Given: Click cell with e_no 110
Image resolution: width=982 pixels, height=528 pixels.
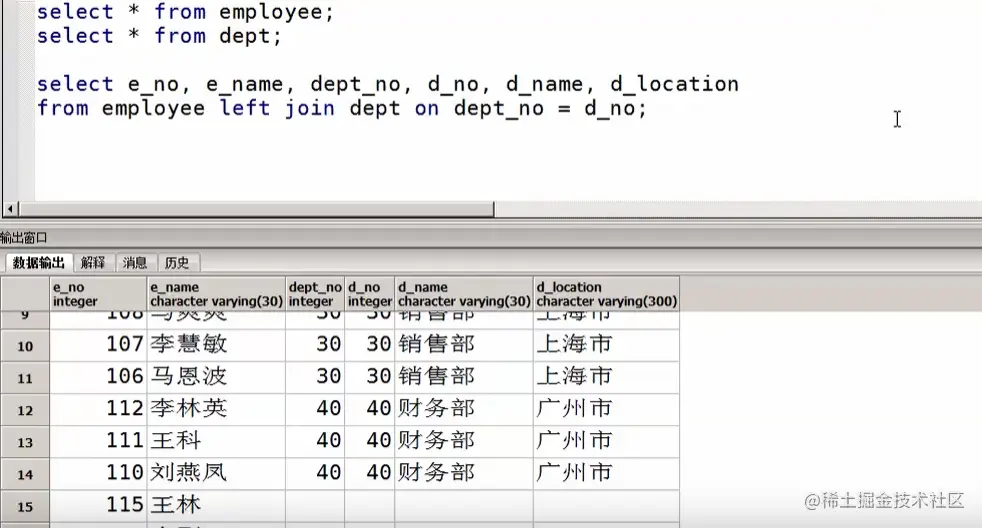Looking at the screenshot, I should pyautogui.click(x=98, y=473).
